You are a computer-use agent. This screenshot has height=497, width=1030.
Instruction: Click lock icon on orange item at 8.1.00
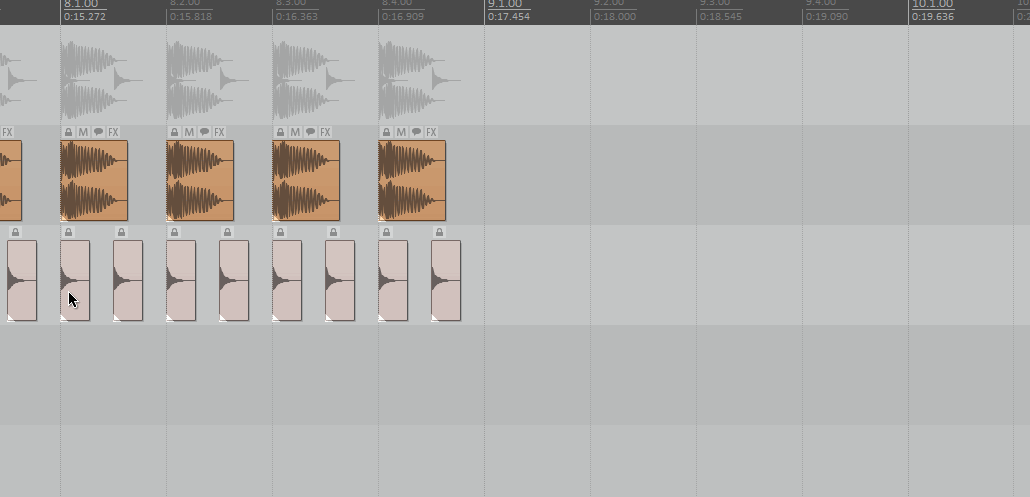[68, 133]
